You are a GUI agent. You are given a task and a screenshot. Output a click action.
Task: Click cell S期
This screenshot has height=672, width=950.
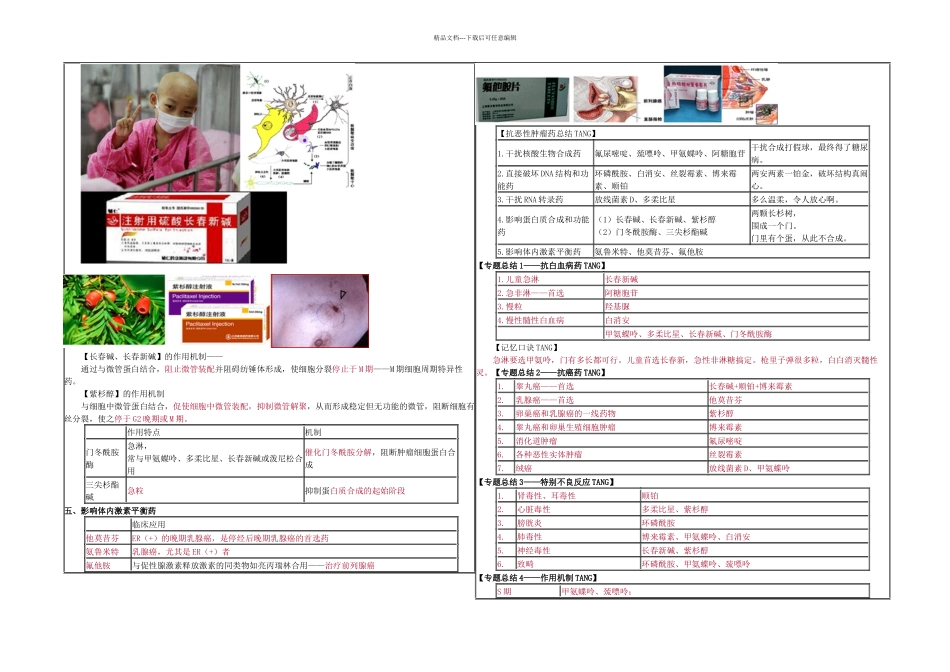[504, 591]
